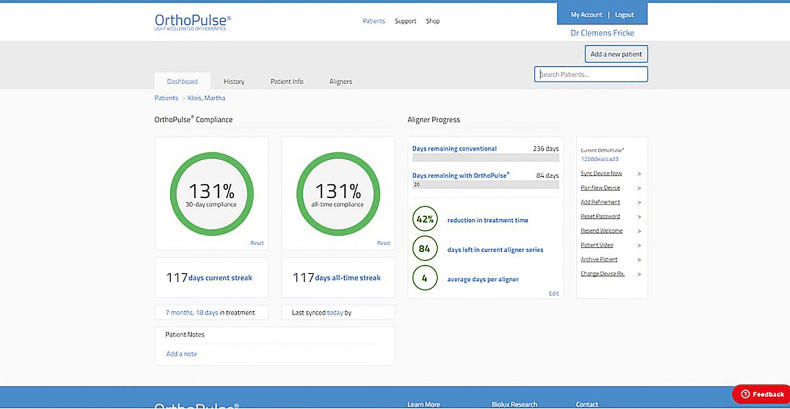Click the 7 months, 18 days text

[x=191, y=313]
